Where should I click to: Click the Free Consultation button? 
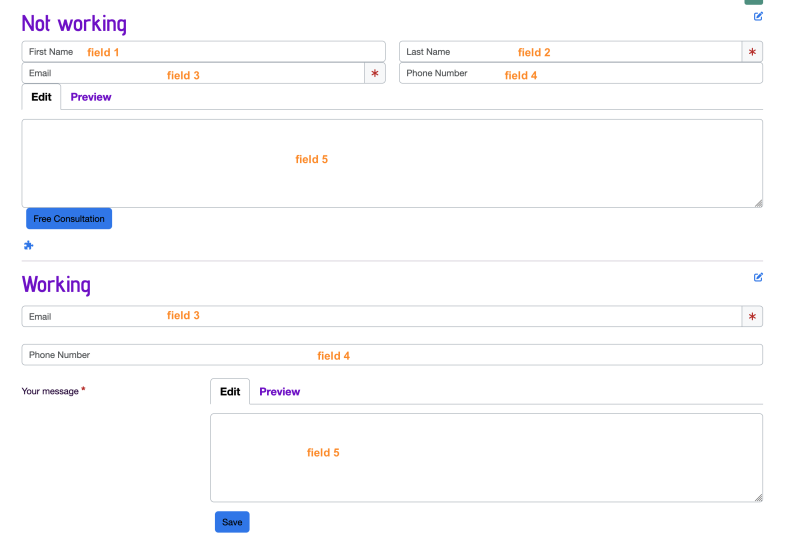69,219
